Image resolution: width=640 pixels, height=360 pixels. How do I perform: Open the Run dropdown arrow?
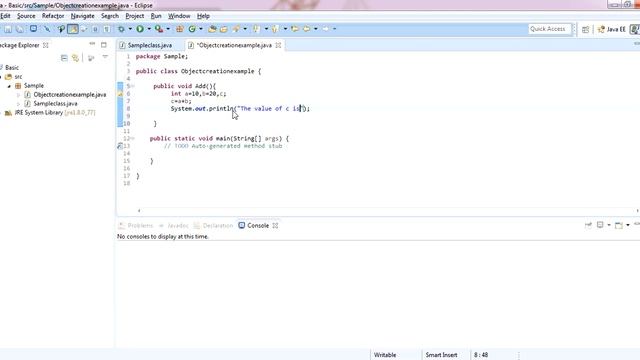pos(149,29)
